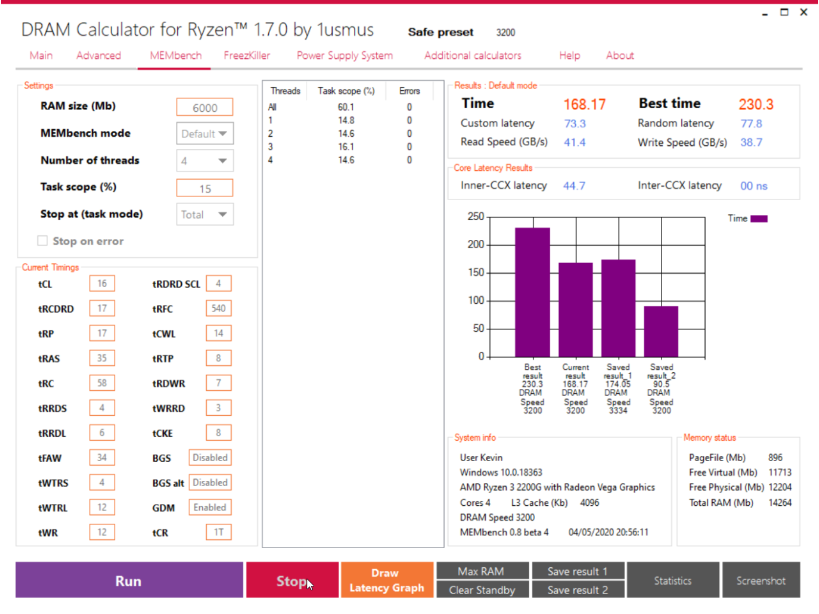Click the tRC value 58 field
The image size is (819, 614).
(x=102, y=383)
